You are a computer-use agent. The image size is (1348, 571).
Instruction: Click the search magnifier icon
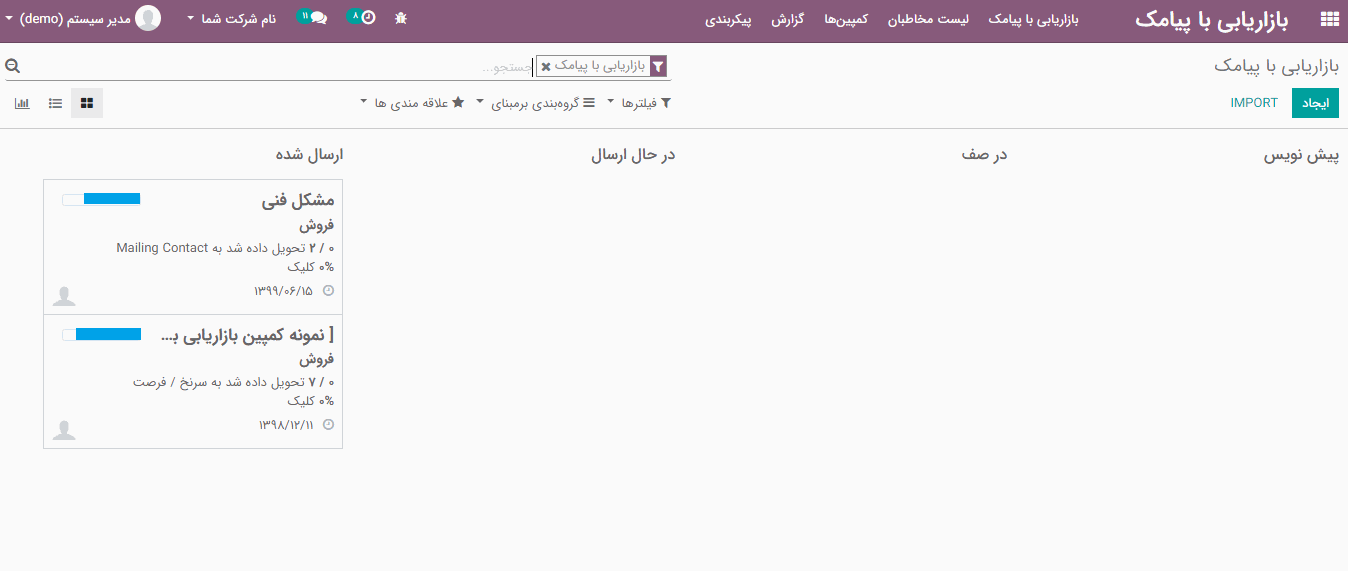(12, 66)
